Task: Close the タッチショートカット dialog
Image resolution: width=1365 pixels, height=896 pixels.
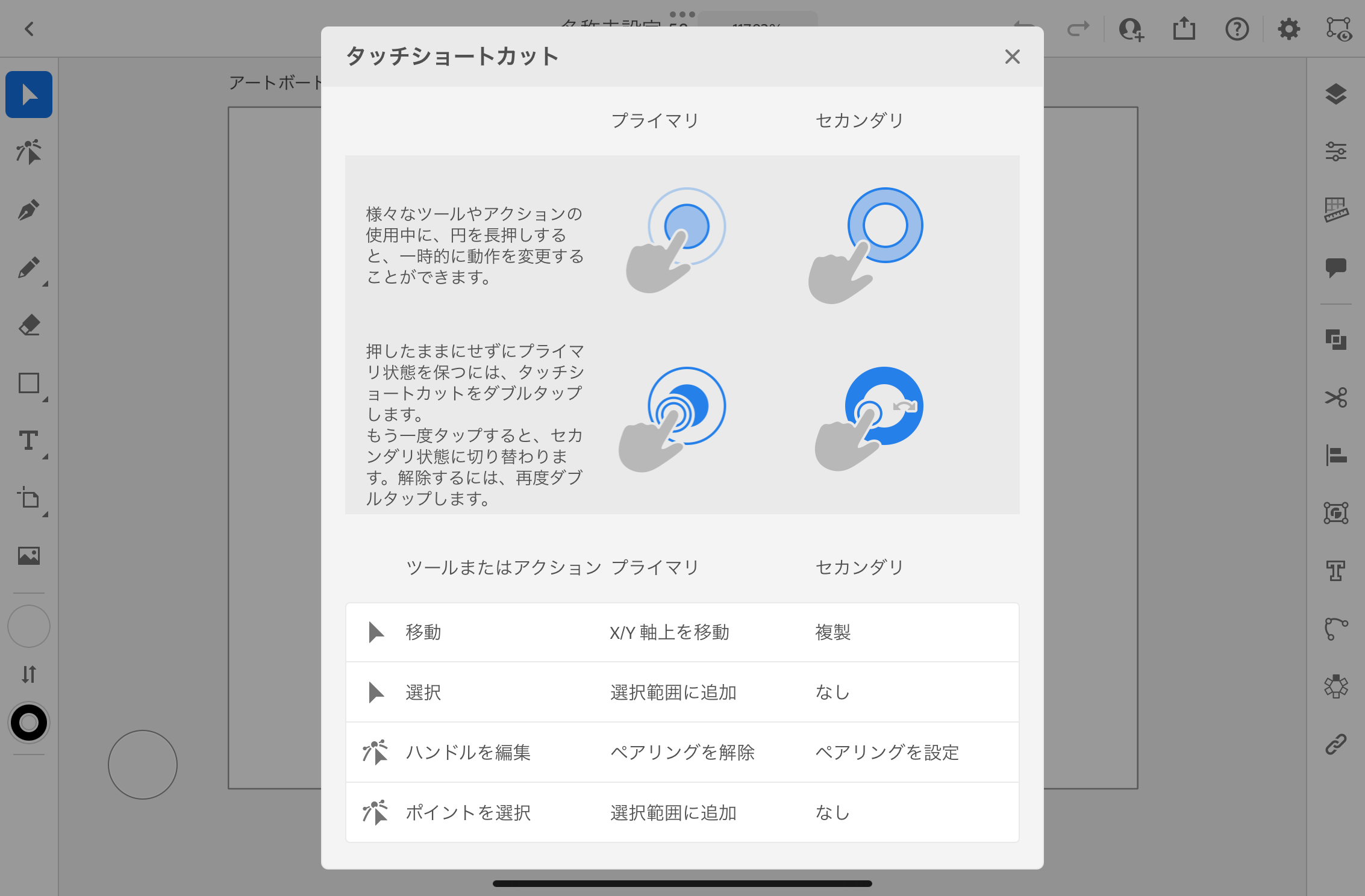Action: click(1012, 57)
